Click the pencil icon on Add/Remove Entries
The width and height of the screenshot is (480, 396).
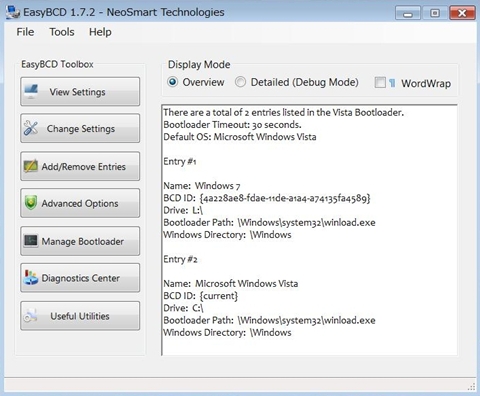[31, 166]
